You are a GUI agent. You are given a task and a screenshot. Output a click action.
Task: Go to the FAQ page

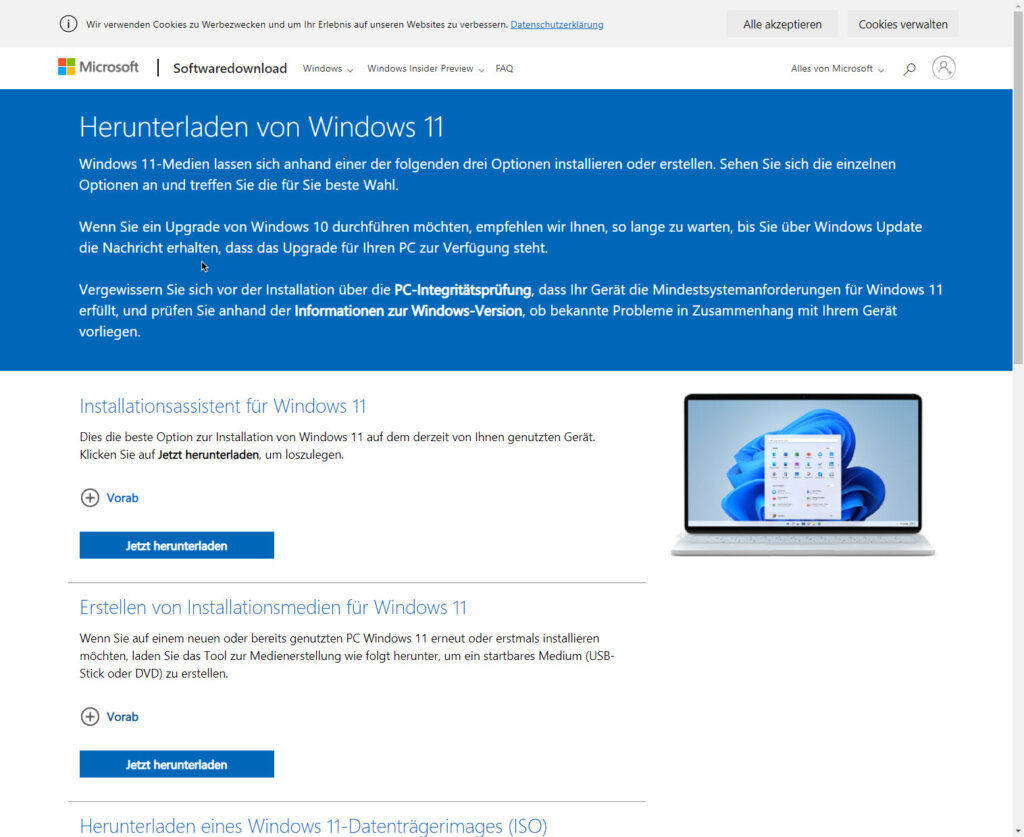504,69
